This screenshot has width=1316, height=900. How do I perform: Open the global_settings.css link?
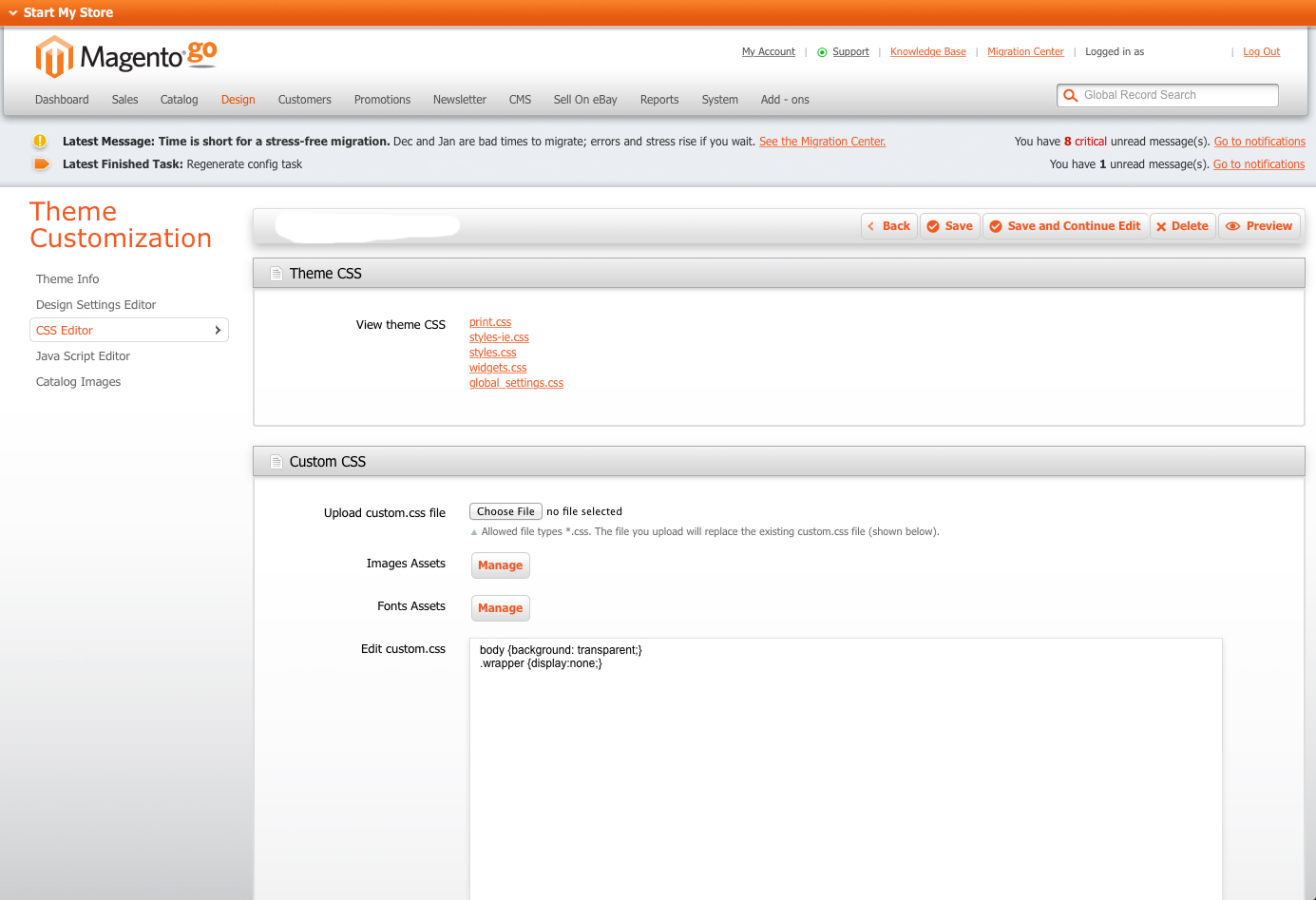[x=516, y=383]
